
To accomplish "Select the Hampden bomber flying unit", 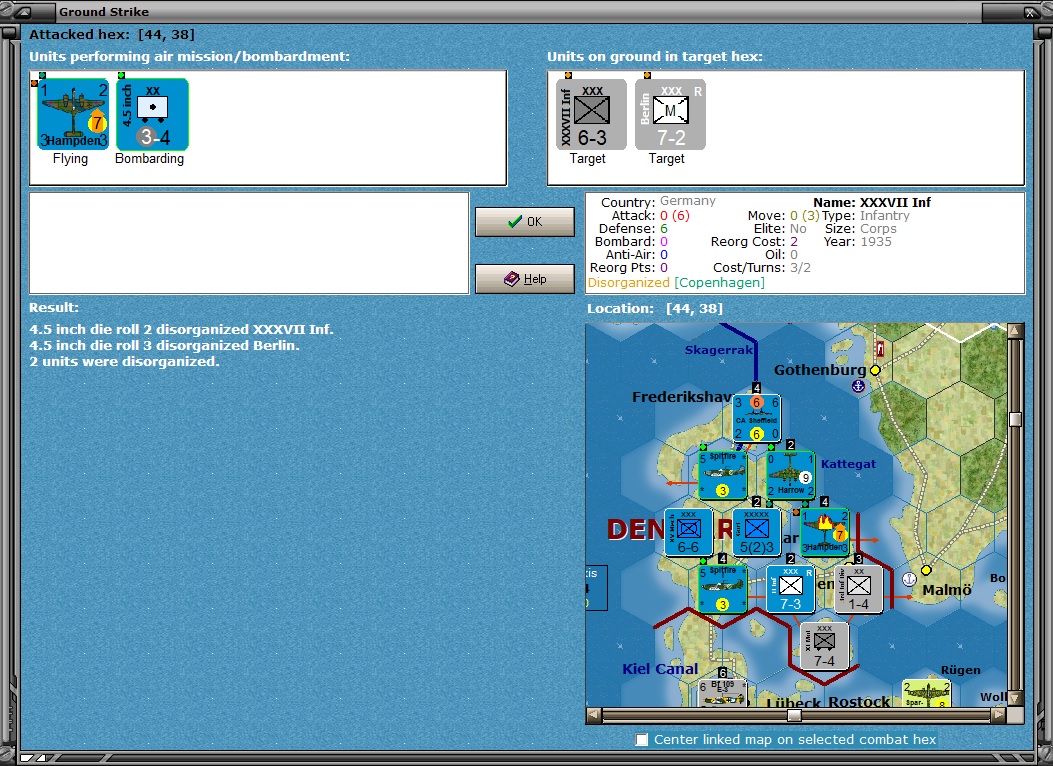I will tap(73, 114).
